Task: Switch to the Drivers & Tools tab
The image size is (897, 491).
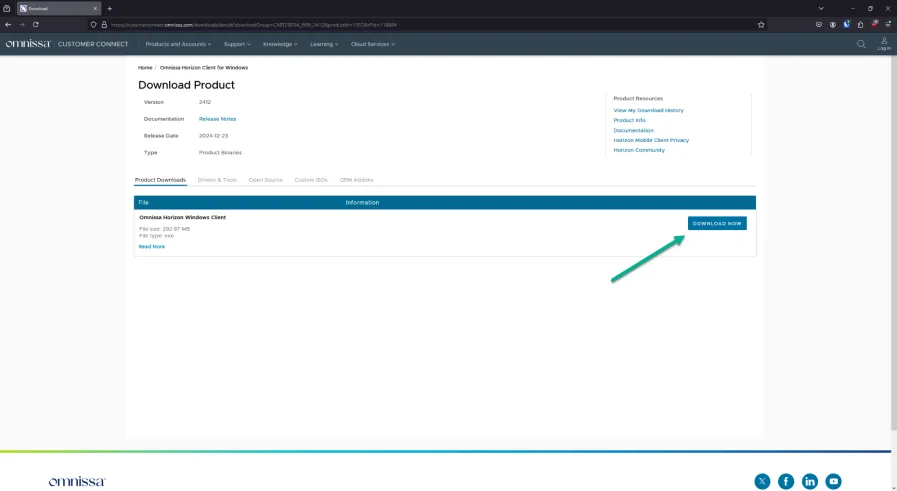Action: coord(217,180)
